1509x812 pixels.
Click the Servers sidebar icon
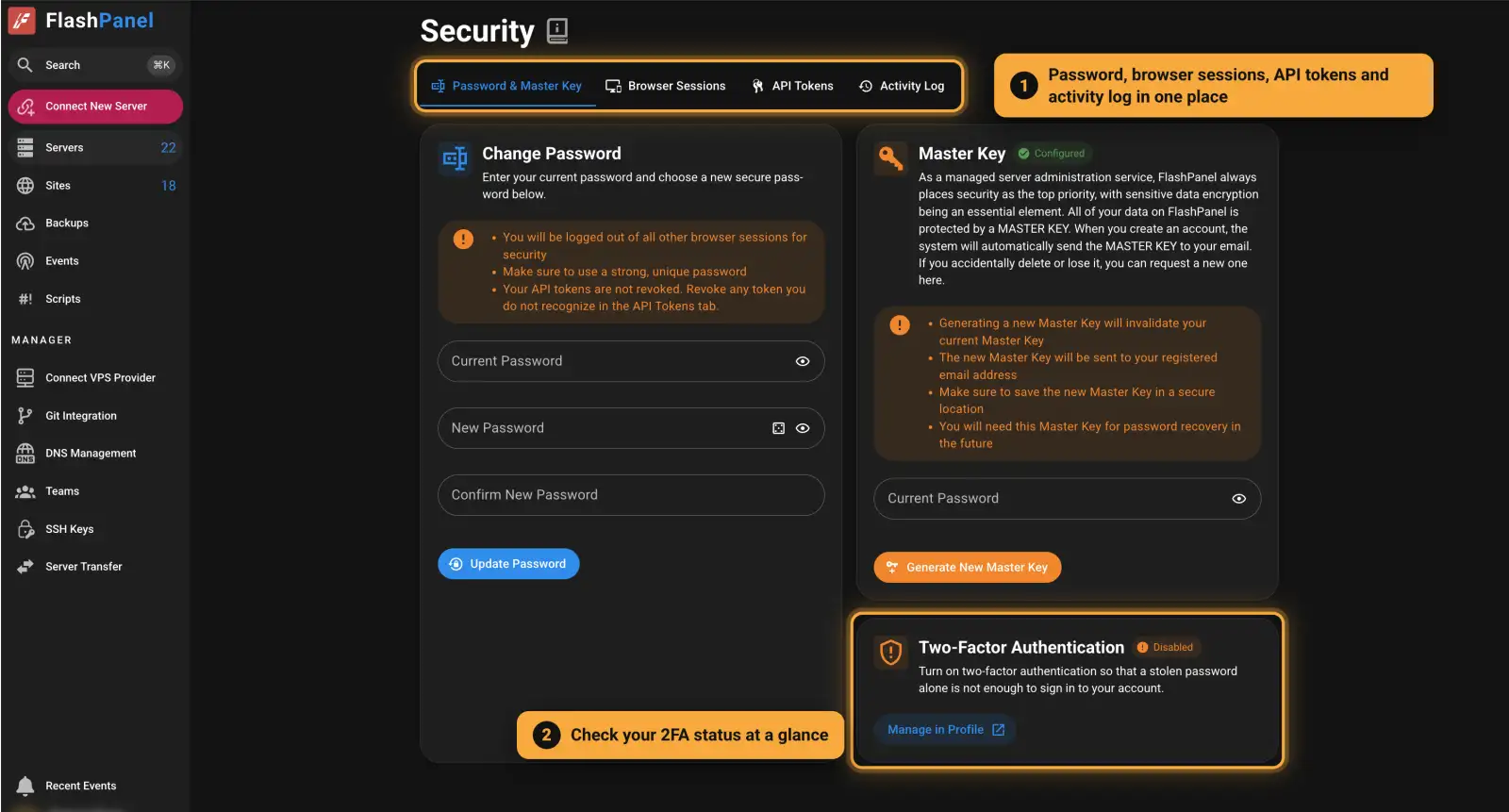click(x=25, y=147)
